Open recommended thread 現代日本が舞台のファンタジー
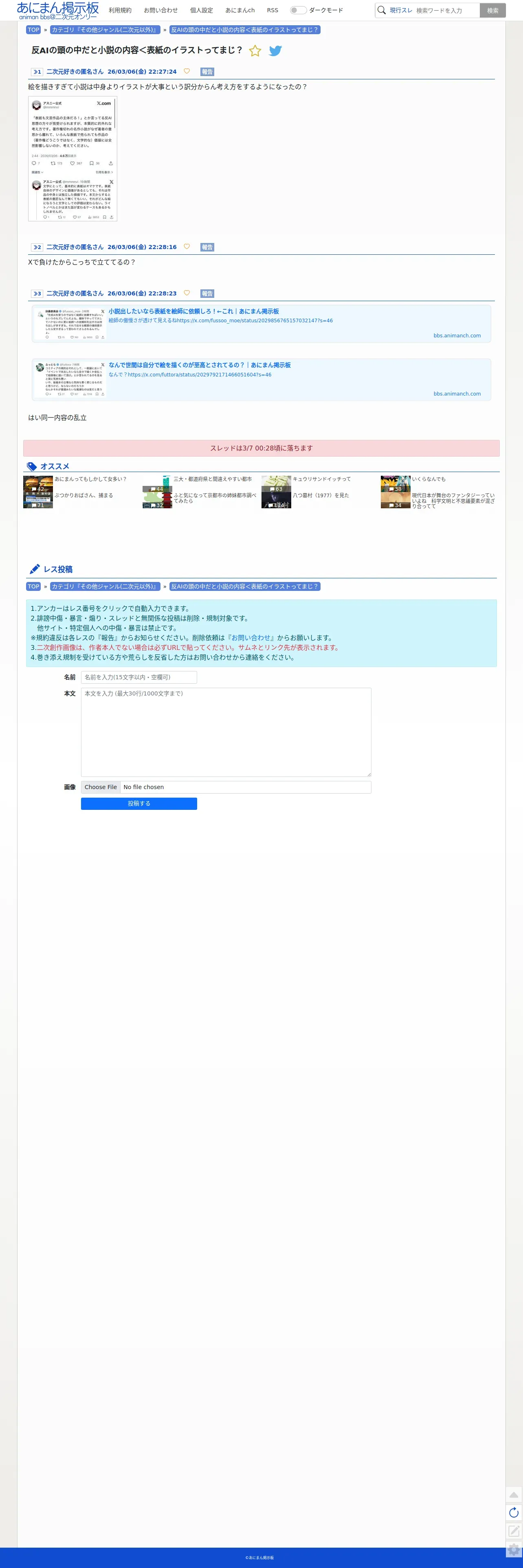The height and width of the screenshot is (1568, 523). click(453, 500)
